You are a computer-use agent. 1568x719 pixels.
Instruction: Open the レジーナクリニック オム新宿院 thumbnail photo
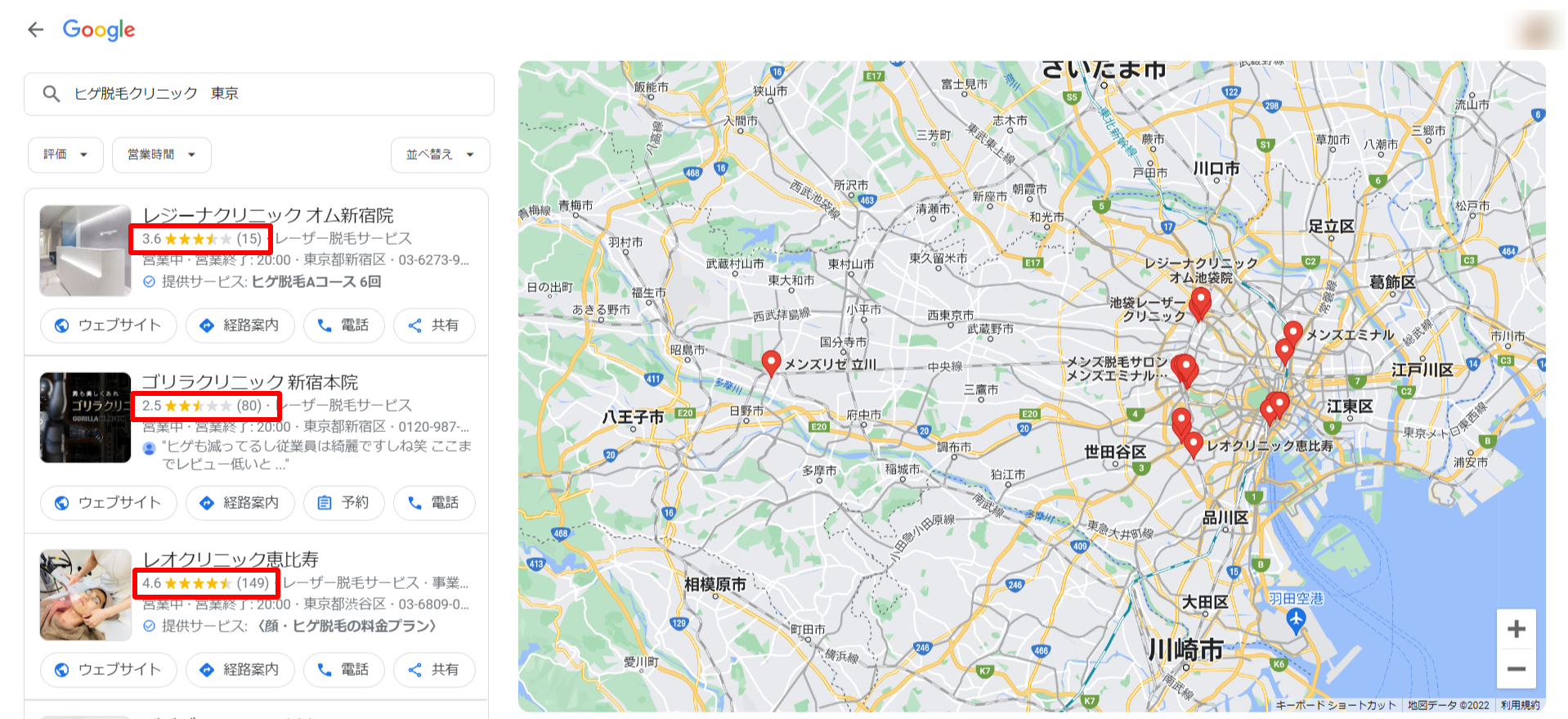86,250
